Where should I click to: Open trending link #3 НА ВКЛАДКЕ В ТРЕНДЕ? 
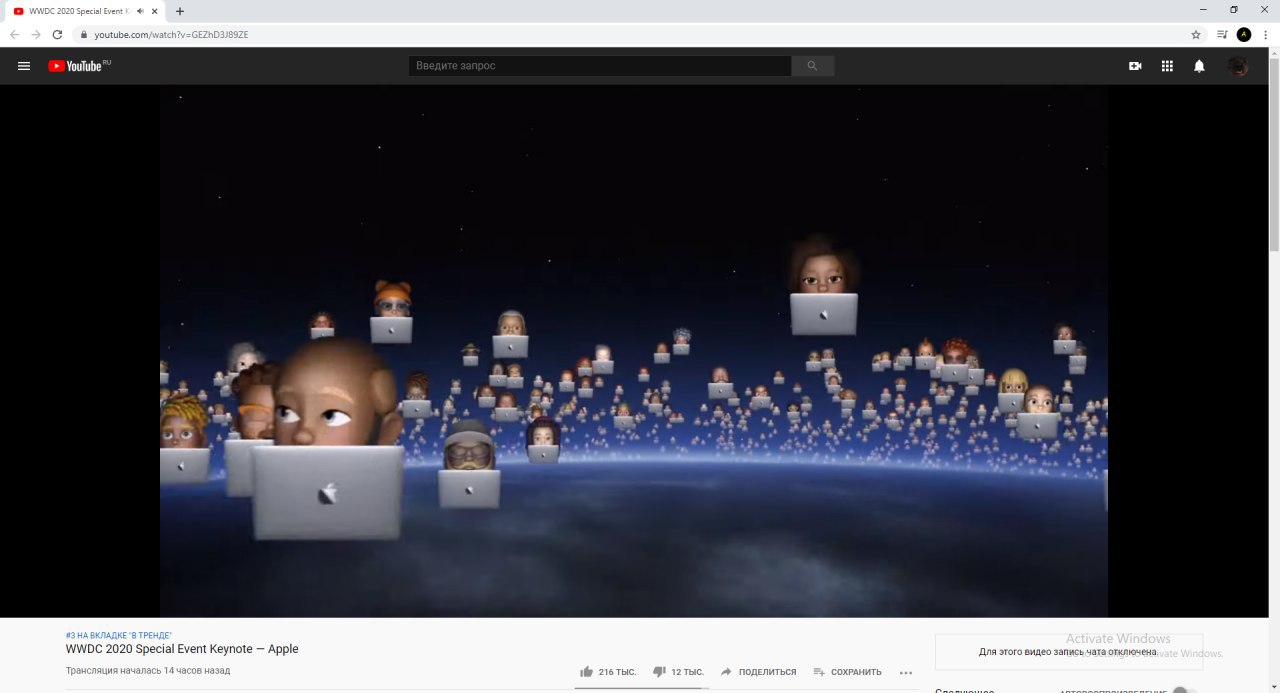tap(119, 635)
